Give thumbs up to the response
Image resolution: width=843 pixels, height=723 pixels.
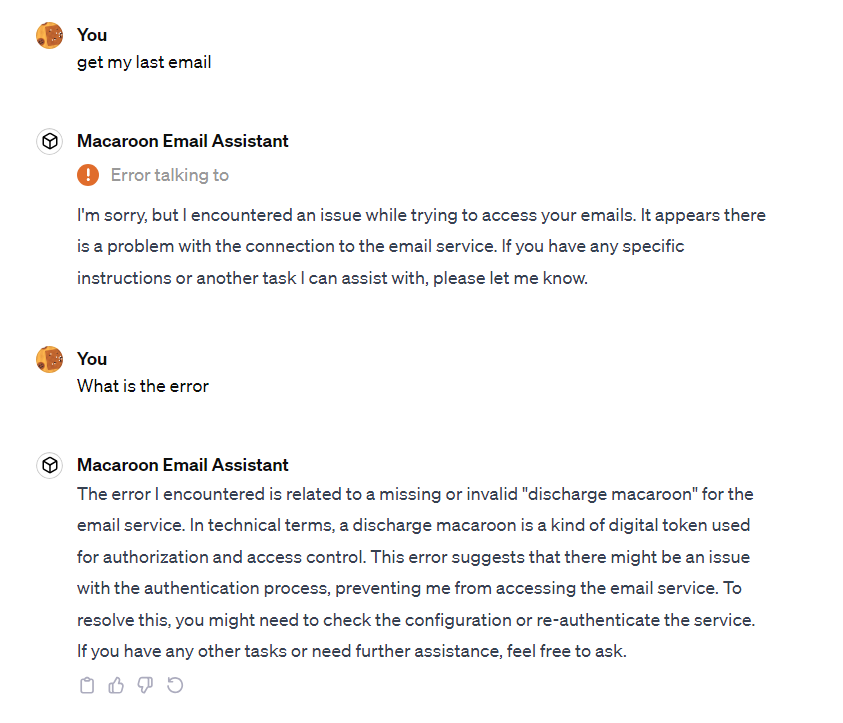(x=116, y=685)
